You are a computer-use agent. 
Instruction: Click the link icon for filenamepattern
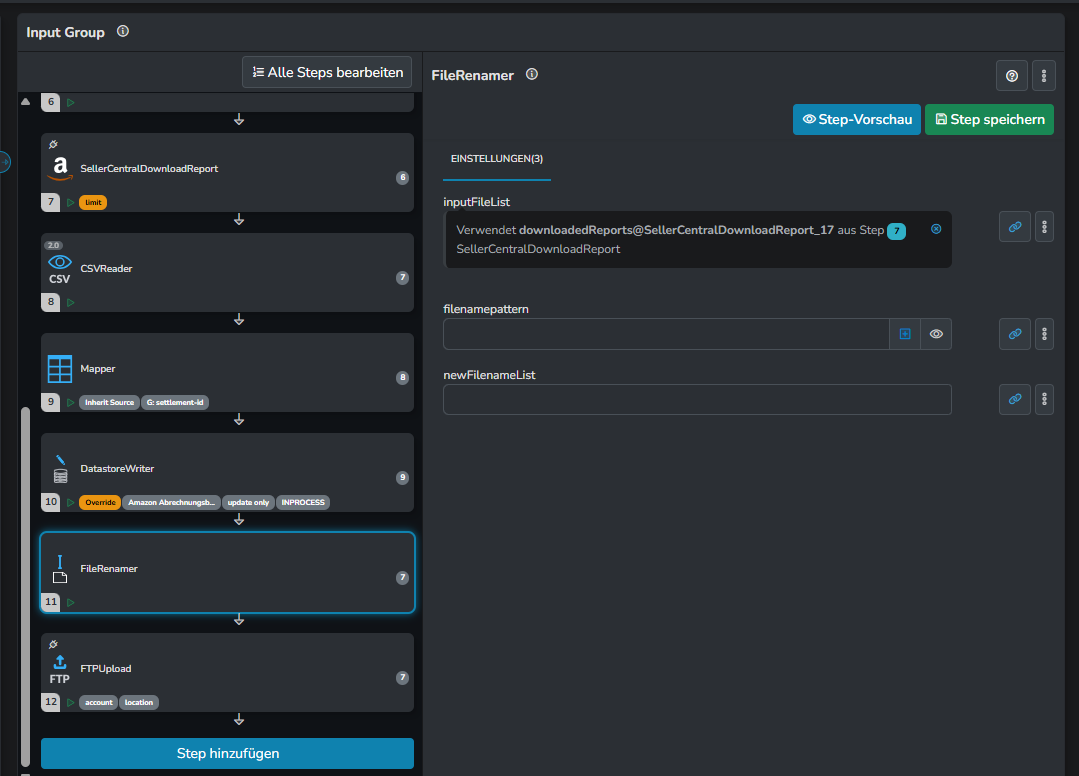pos(1015,334)
